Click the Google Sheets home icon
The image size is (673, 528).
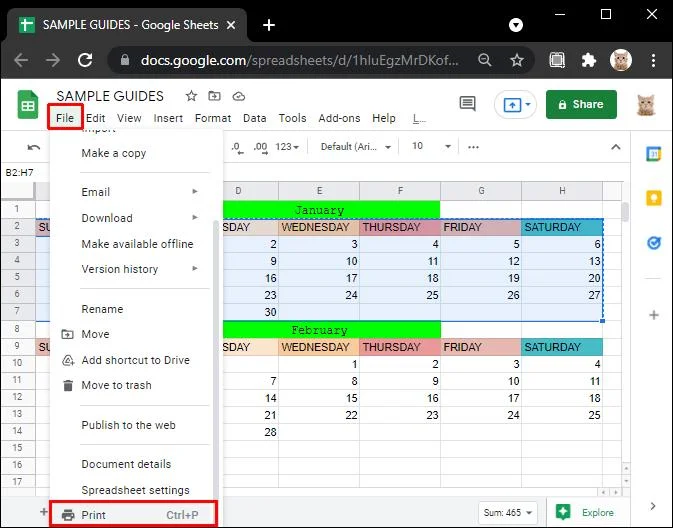(28, 104)
